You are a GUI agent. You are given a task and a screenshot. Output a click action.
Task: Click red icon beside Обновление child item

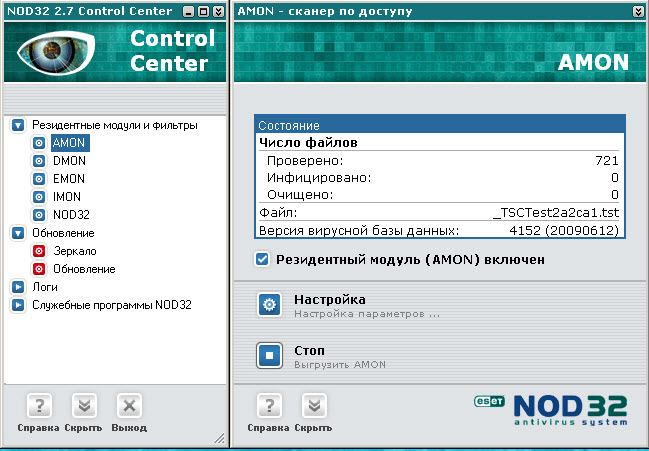pyautogui.click(x=39, y=269)
